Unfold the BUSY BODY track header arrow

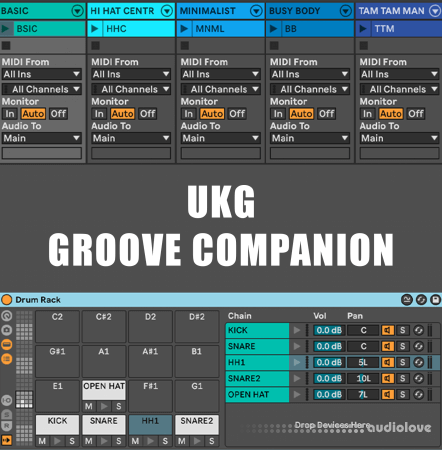[346, 11]
